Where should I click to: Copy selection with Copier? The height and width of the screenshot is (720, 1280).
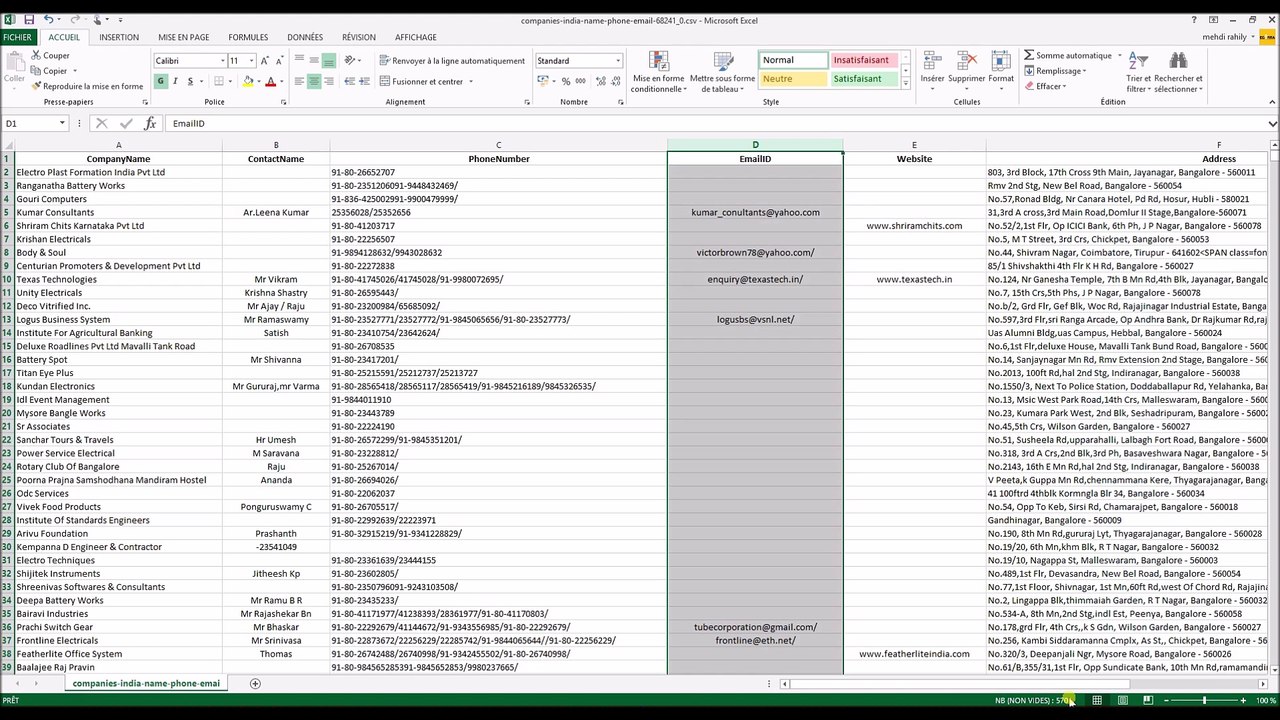click(x=49, y=71)
